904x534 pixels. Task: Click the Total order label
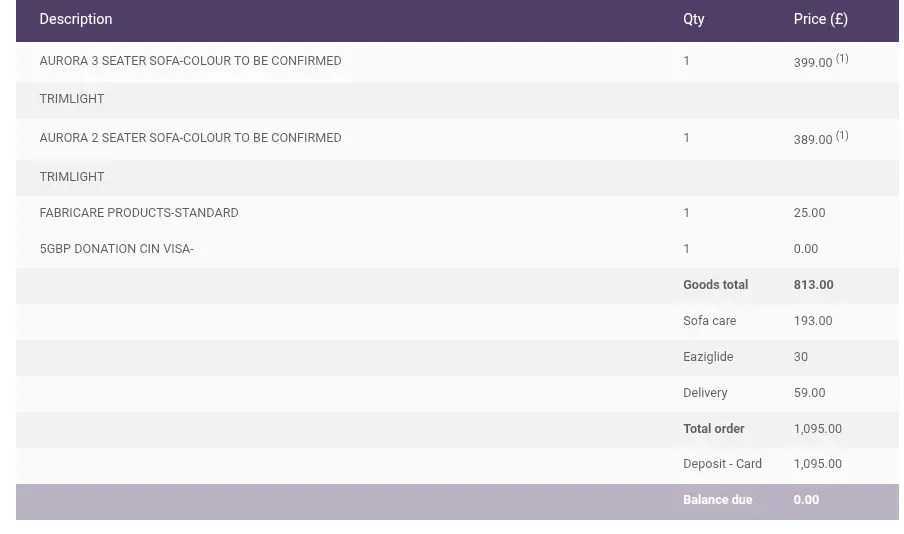tap(713, 429)
